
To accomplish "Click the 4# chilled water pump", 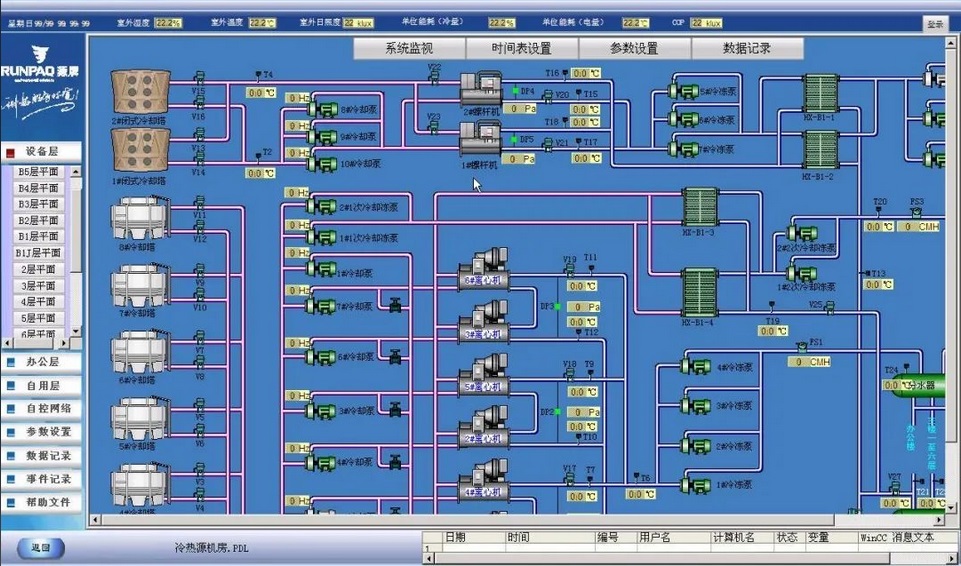I will [692, 367].
